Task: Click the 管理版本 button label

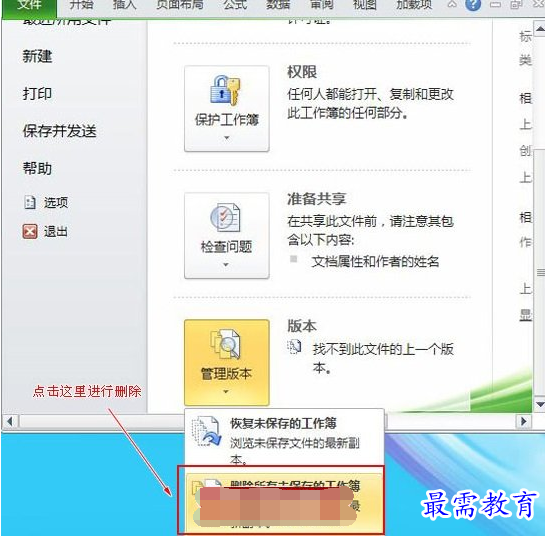Action: [226, 374]
